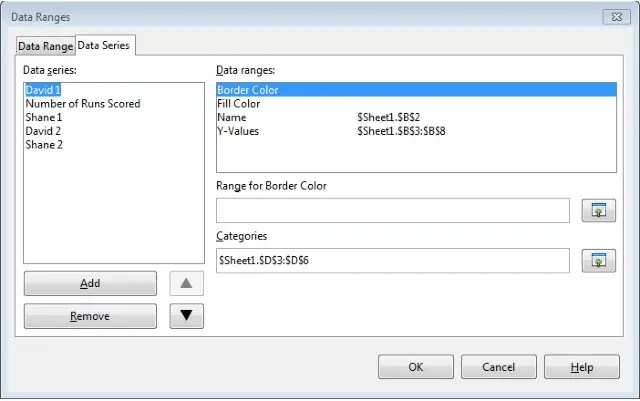Click the $Sheet1.$B$2 range value
640x401 pixels.
[x=389, y=118]
